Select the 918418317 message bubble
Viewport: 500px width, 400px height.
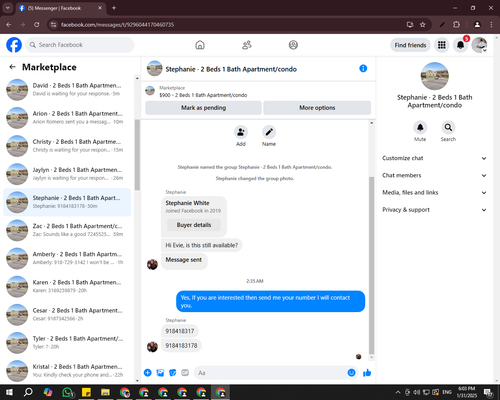(x=180, y=331)
